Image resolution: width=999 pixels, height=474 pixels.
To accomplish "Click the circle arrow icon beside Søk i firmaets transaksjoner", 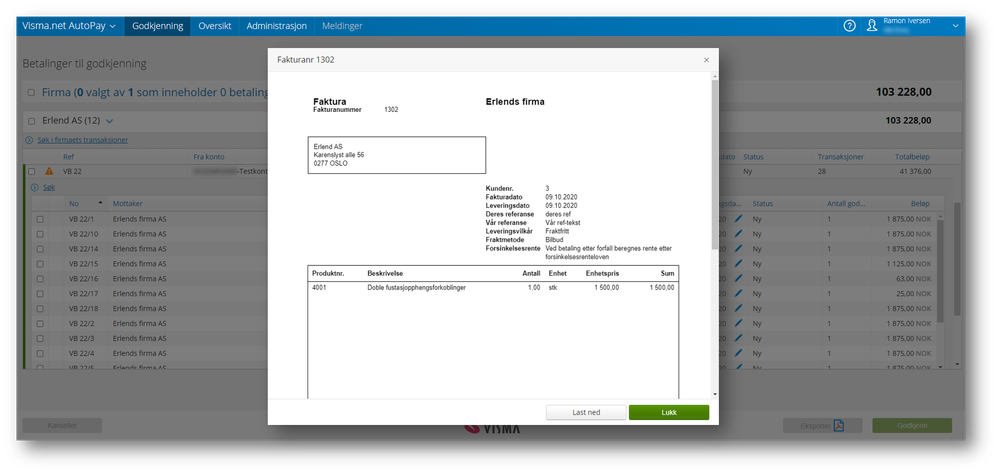I will [x=29, y=140].
